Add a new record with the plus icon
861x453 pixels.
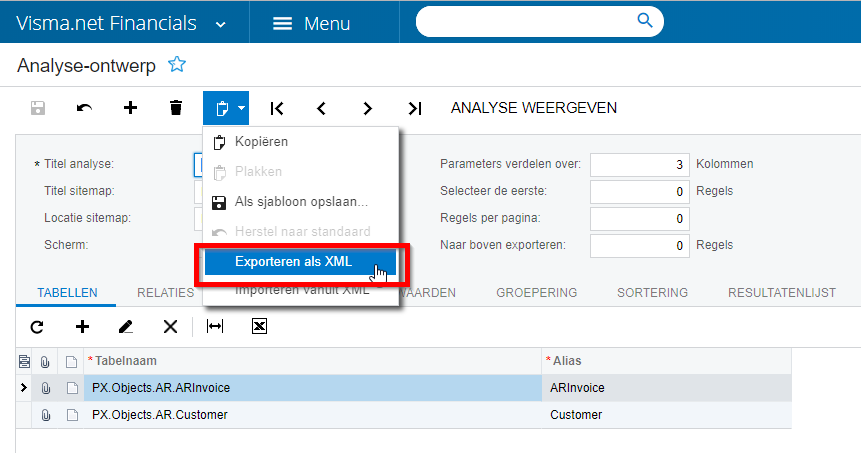pyautogui.click(x=130, y=108)
